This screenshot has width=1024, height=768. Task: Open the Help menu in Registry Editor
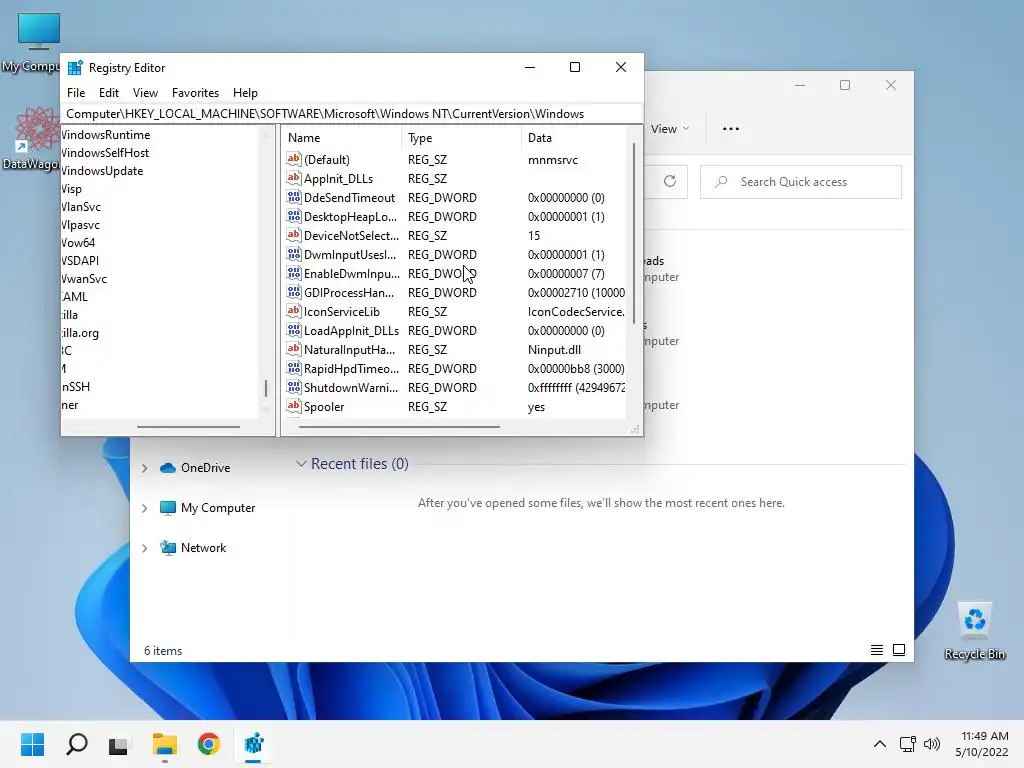[x=245, y=93]
